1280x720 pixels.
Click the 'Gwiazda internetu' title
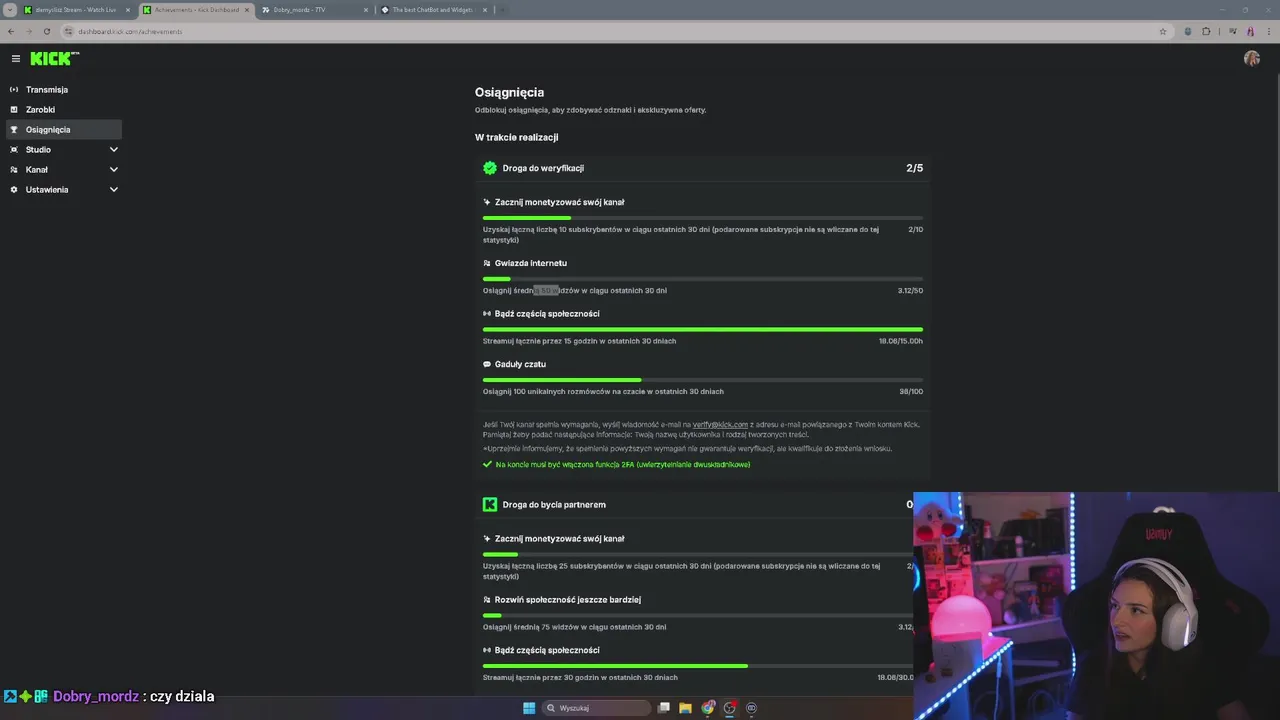point(531,263)
